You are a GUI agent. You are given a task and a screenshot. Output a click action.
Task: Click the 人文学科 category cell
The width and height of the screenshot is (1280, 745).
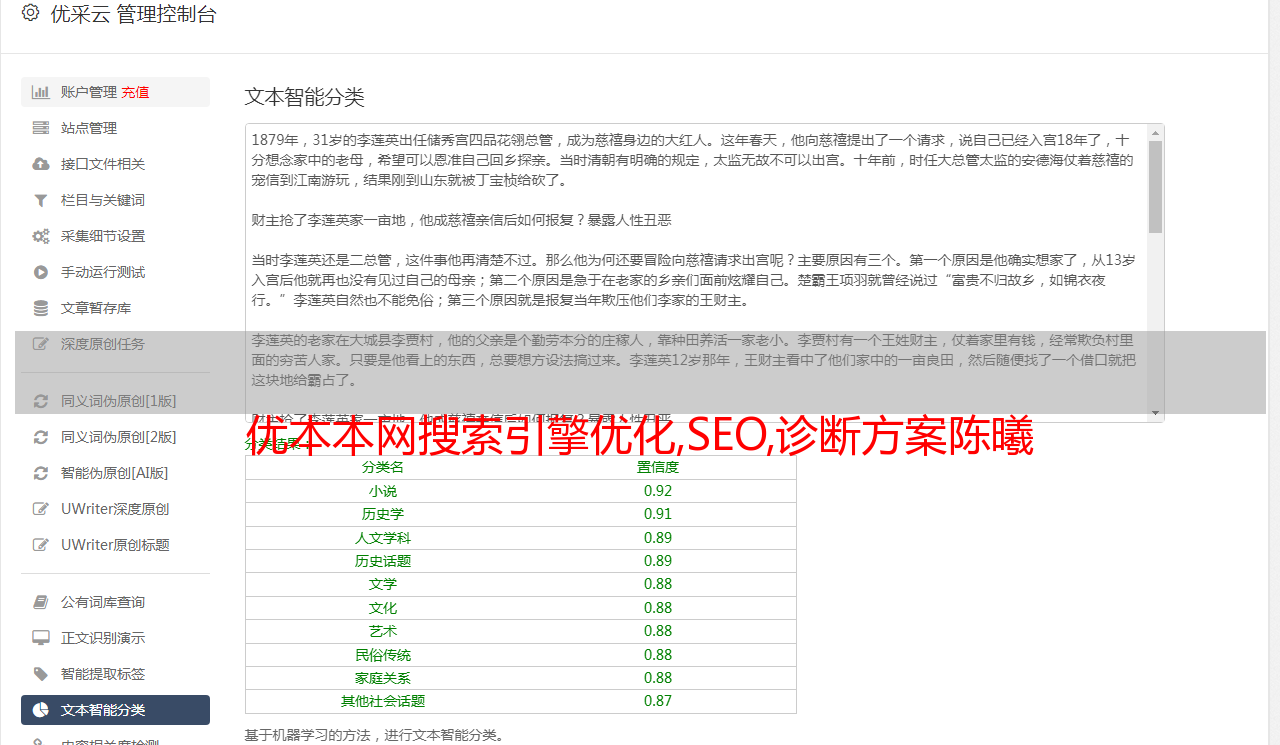pyautogui.click(x=383, y=538)
